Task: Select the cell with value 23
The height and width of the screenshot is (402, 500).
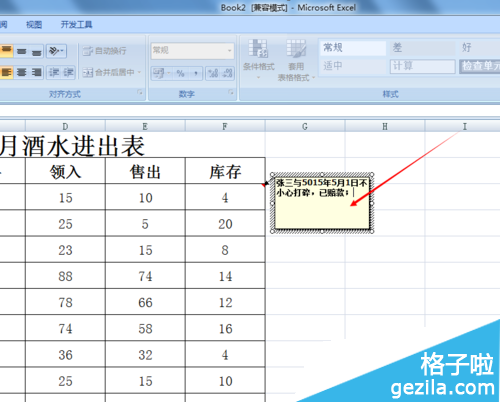Action: [x=65, y=250]
